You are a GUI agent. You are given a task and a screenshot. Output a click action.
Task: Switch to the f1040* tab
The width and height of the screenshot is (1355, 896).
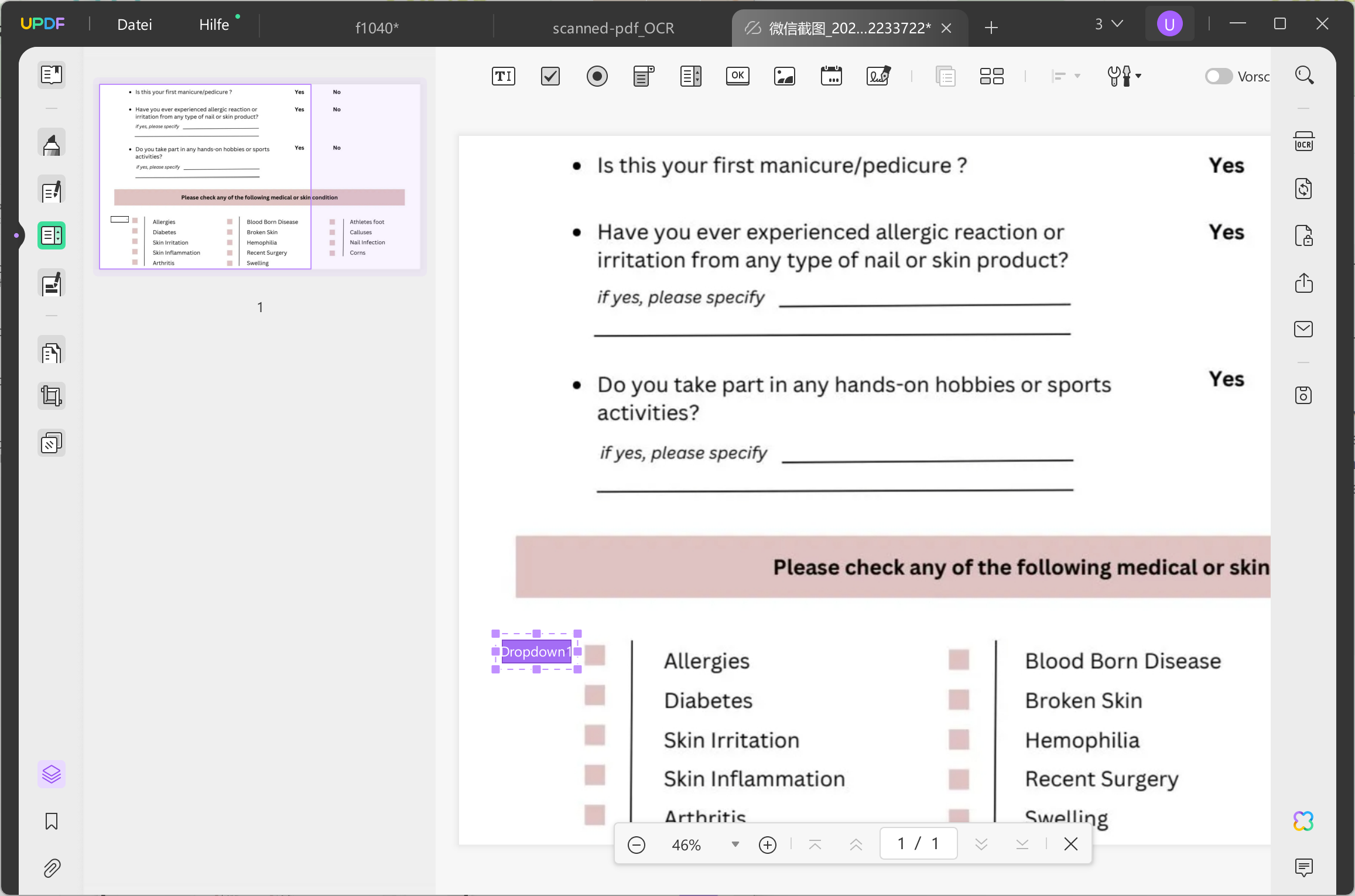[x=377, y=27]
